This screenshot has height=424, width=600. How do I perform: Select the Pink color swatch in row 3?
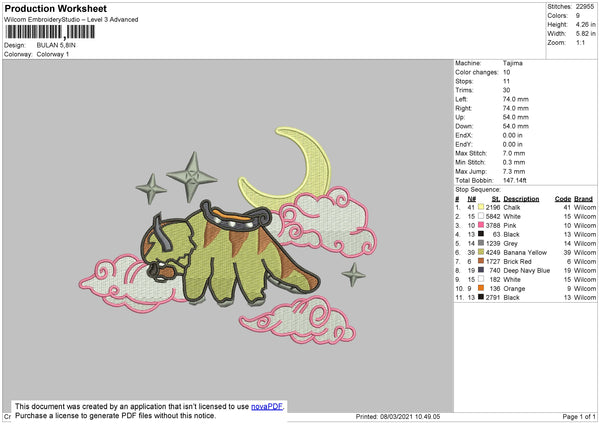pyautogui.click(x=481, y=225)
